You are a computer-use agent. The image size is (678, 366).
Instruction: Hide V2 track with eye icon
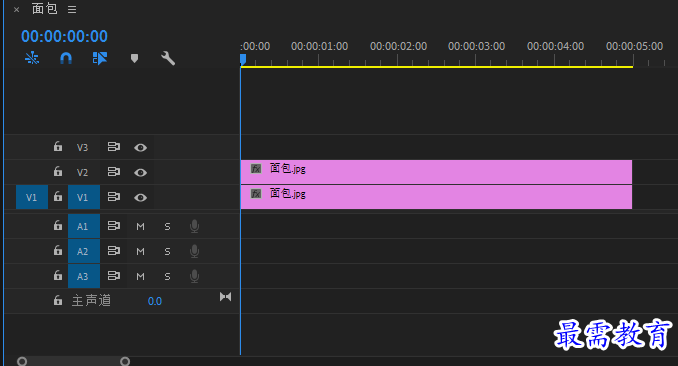click(140, 173)
